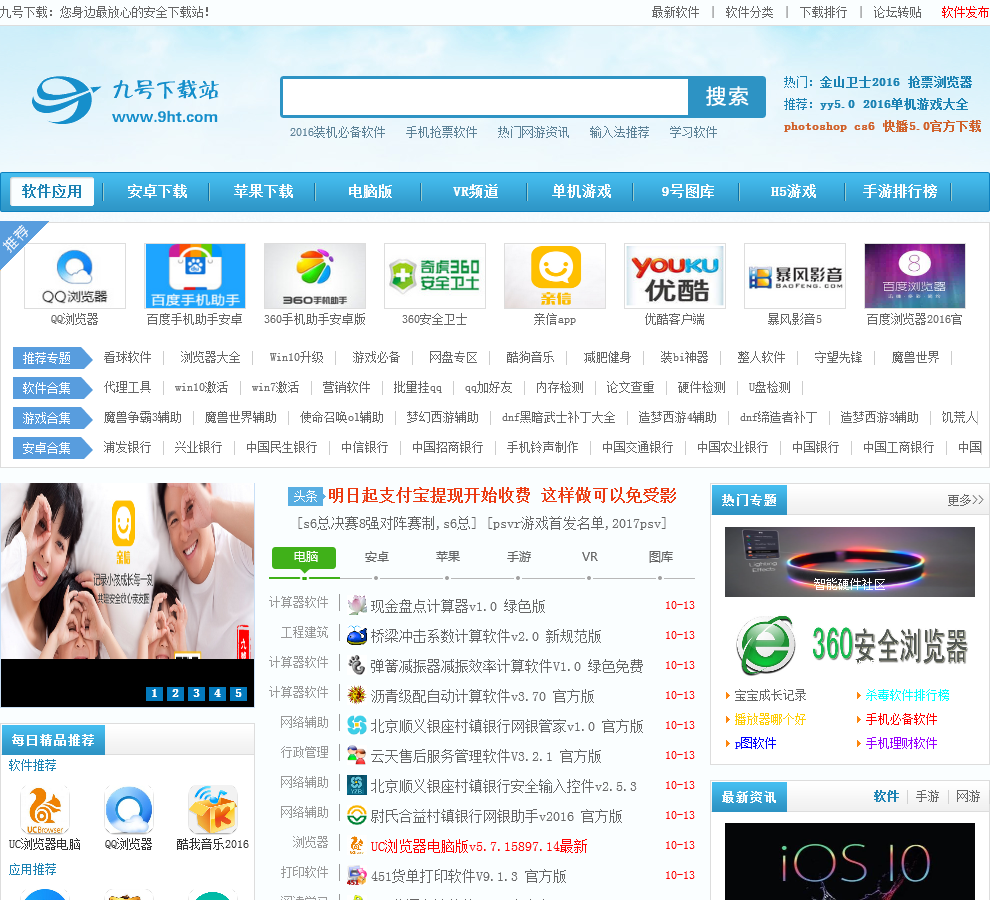The height and width of the screenshot is (900, 990).
Task: Click icon beside 桥梁冲击系数计算软件
Action: (357, 635)
